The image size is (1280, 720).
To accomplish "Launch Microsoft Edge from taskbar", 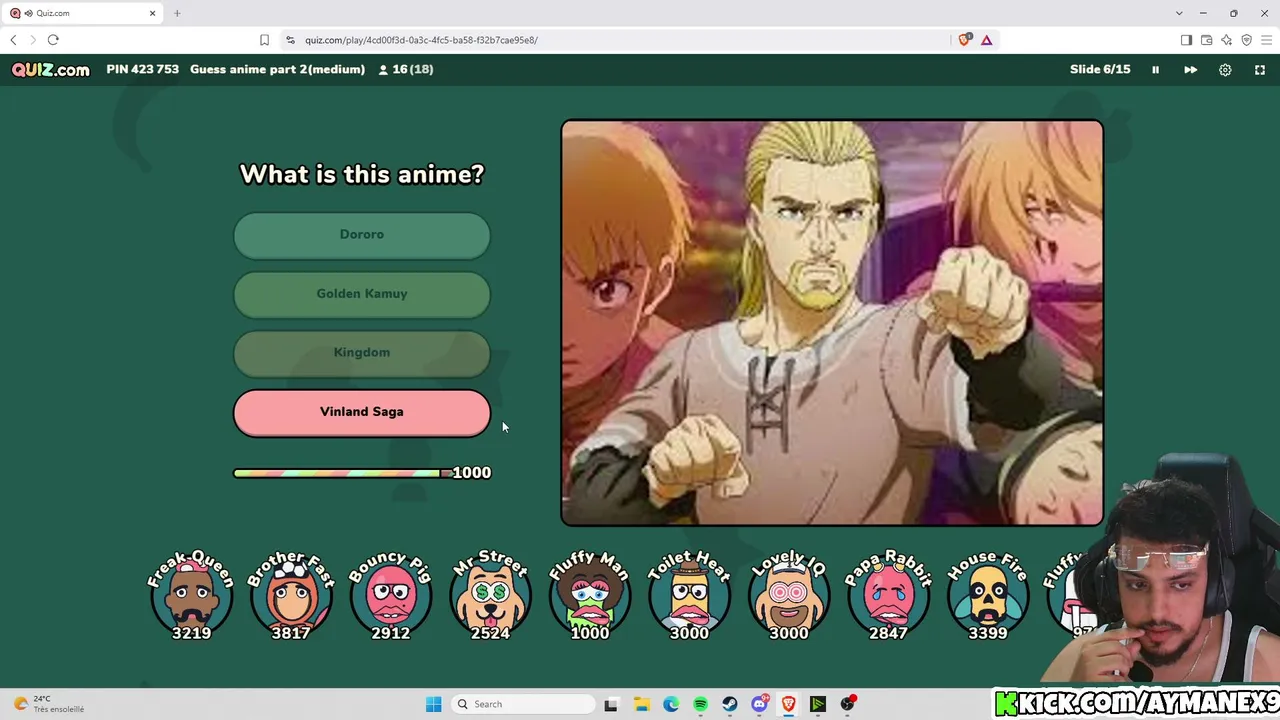I will [x=671, y=704].
